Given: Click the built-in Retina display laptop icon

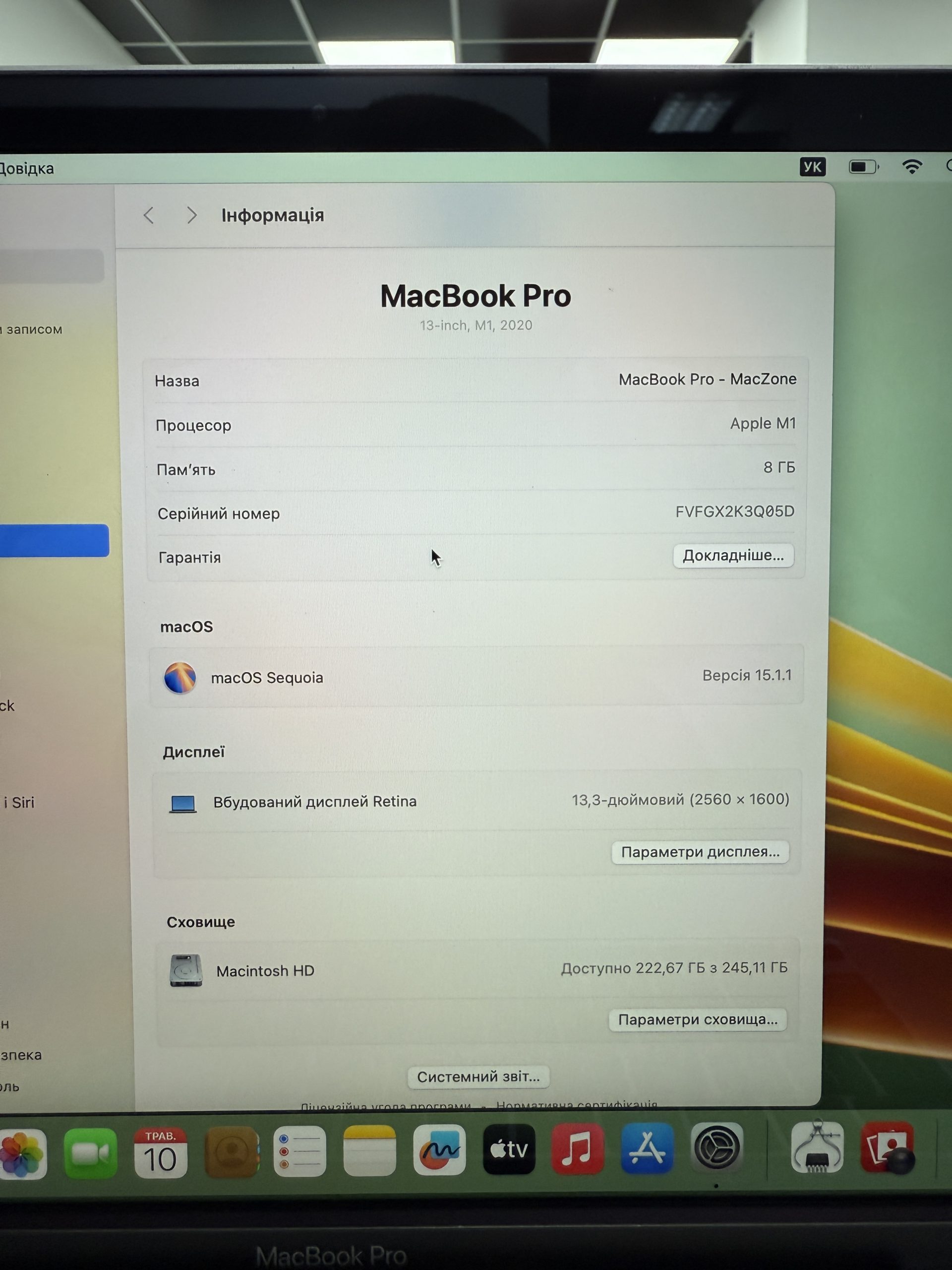Looking at the screenshot, I should click(x=183, y=803).
